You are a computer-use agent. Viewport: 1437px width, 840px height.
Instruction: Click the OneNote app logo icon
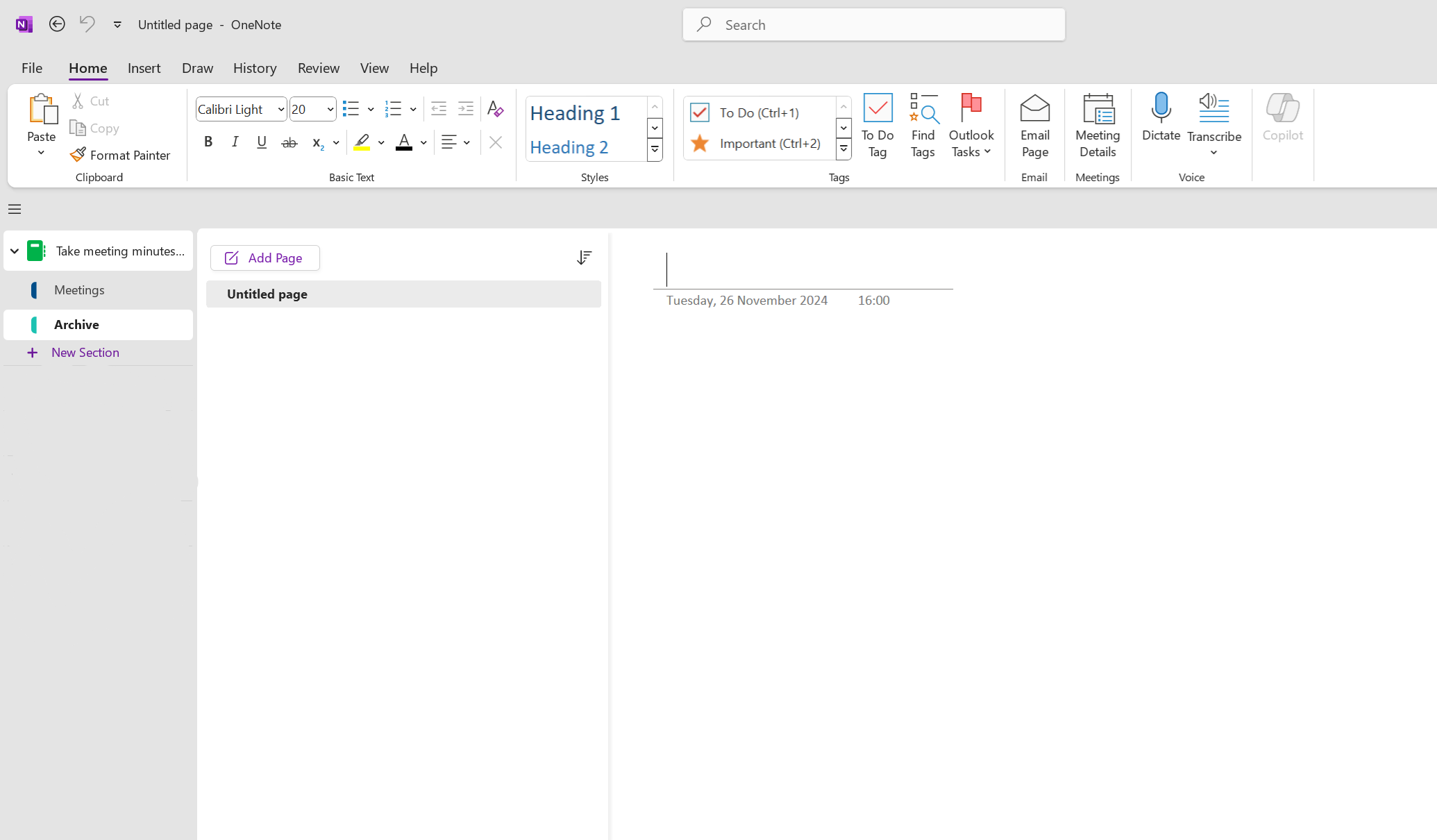(24, 24)
